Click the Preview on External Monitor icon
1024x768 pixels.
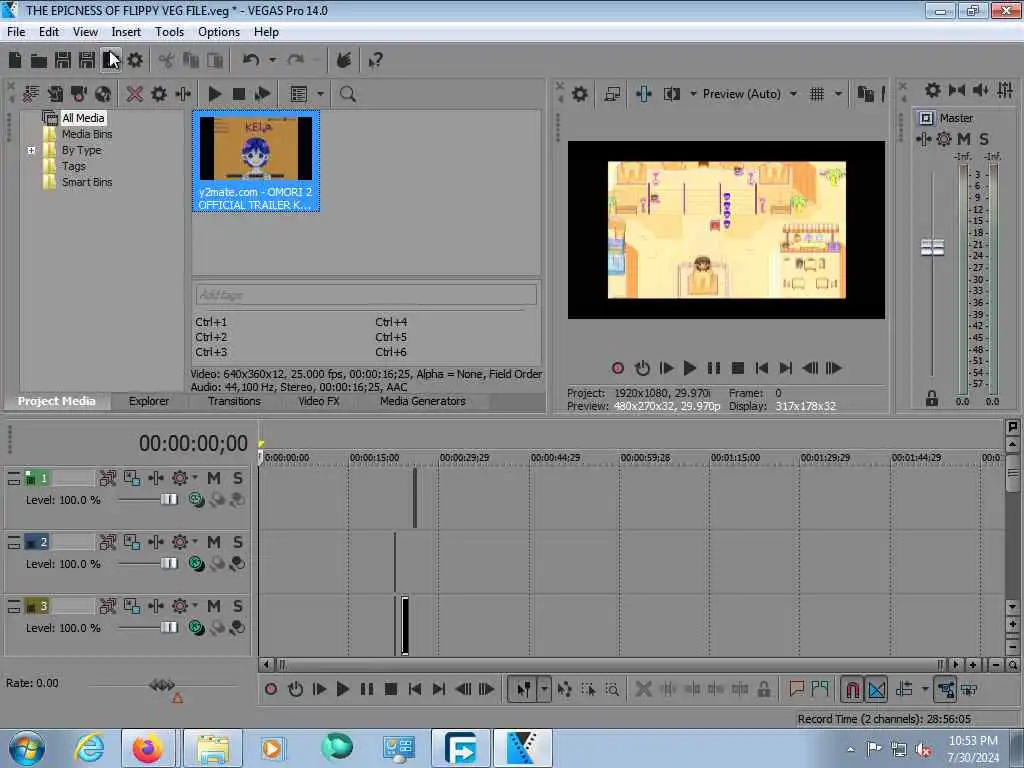[x=612, y=94]
